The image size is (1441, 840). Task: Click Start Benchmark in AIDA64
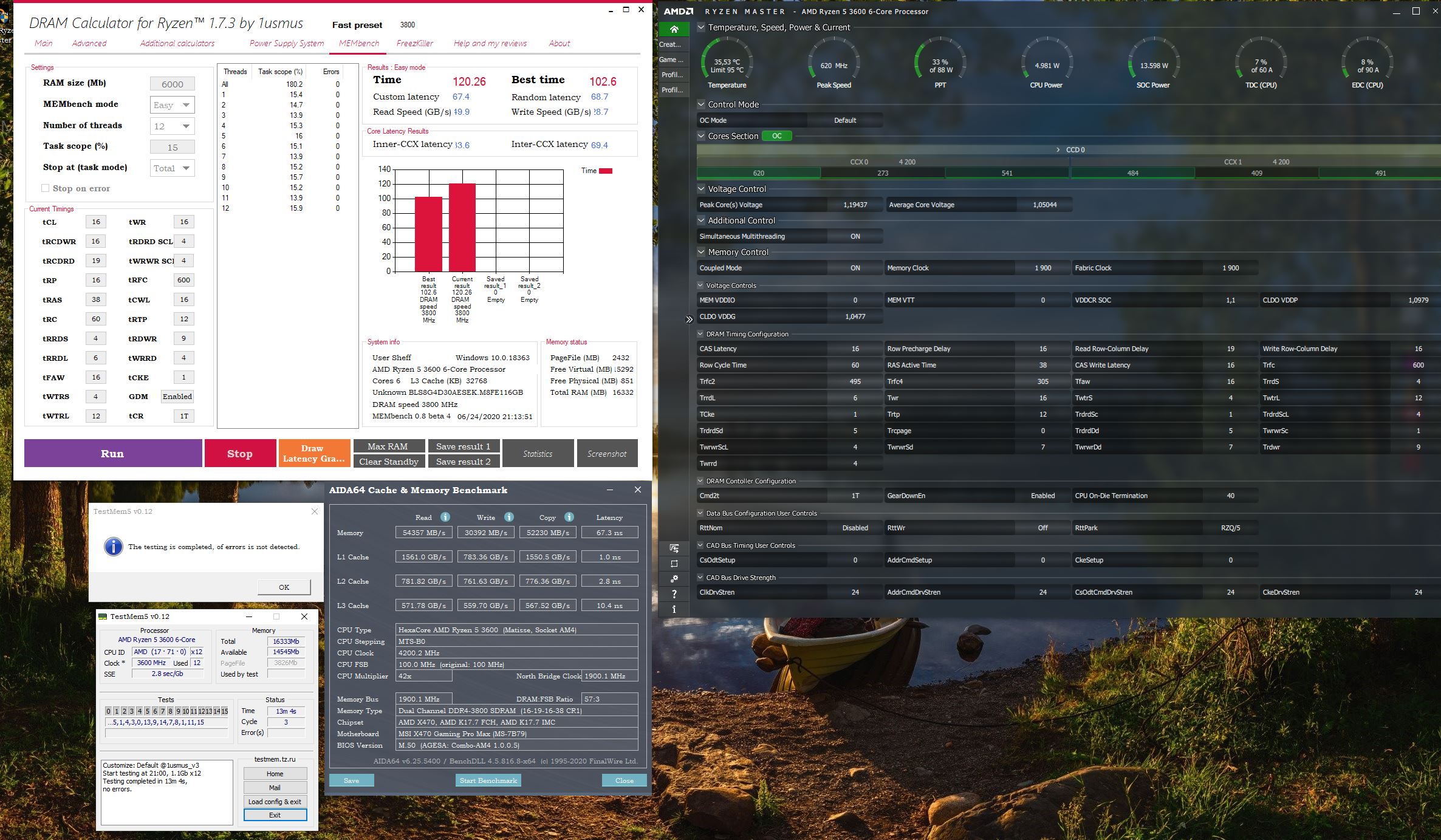pyautogui.click(x=488, y=780)
